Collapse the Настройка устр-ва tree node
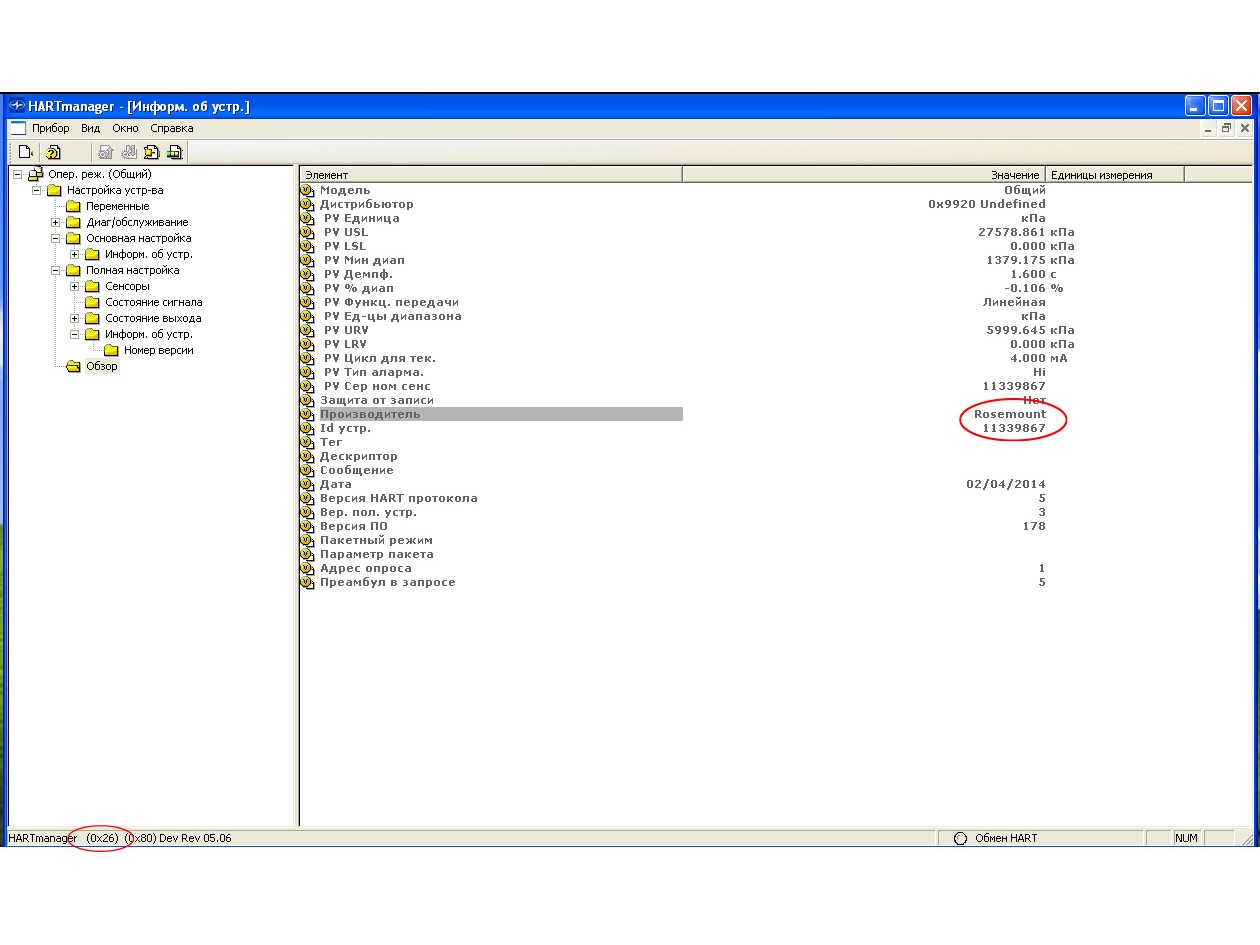This screenshot has width=1260, height=945. 37,190
